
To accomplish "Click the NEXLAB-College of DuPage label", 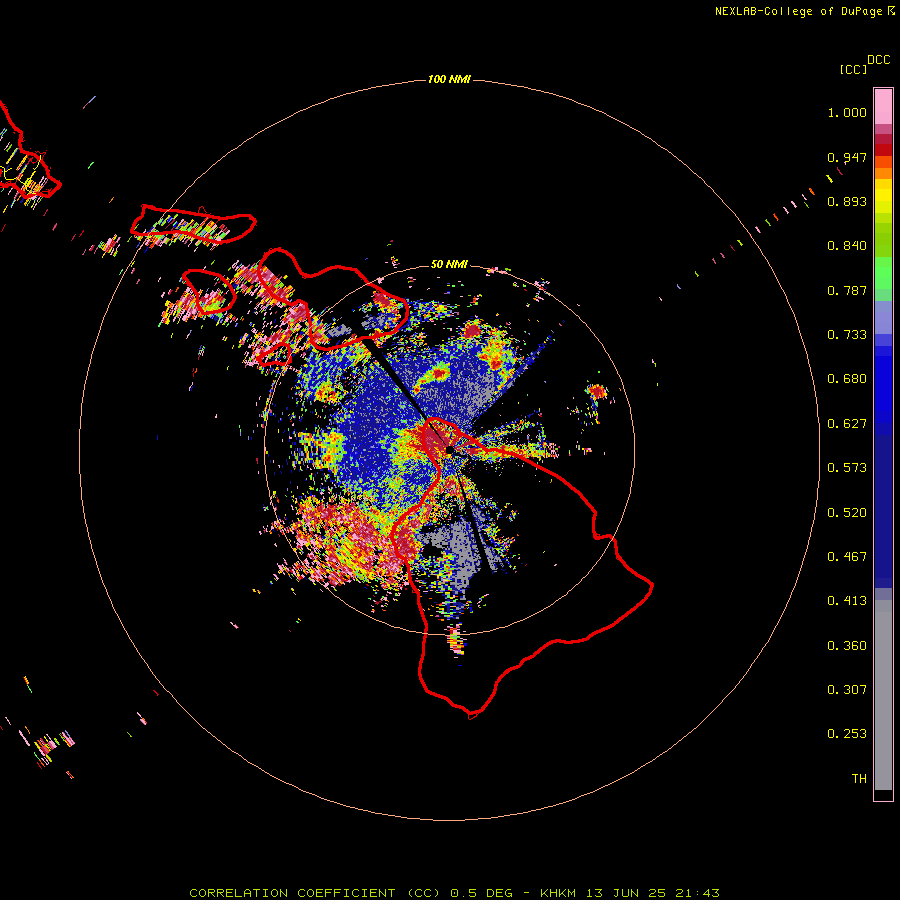I will click(x=799, y=11).
